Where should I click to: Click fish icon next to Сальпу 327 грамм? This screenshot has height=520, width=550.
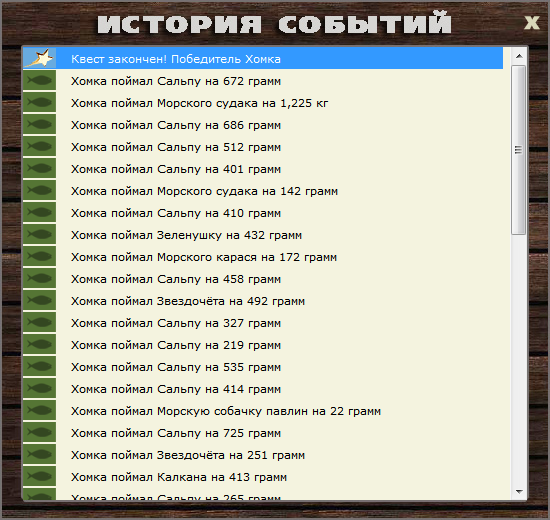pos(39,322)
